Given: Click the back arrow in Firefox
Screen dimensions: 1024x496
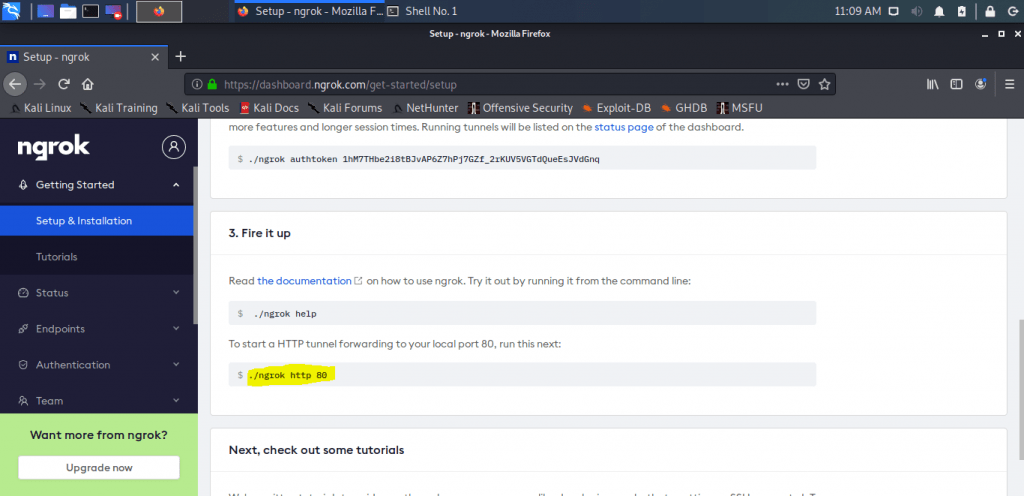Looking at the screenshot, I should click(x=15, y=84).
